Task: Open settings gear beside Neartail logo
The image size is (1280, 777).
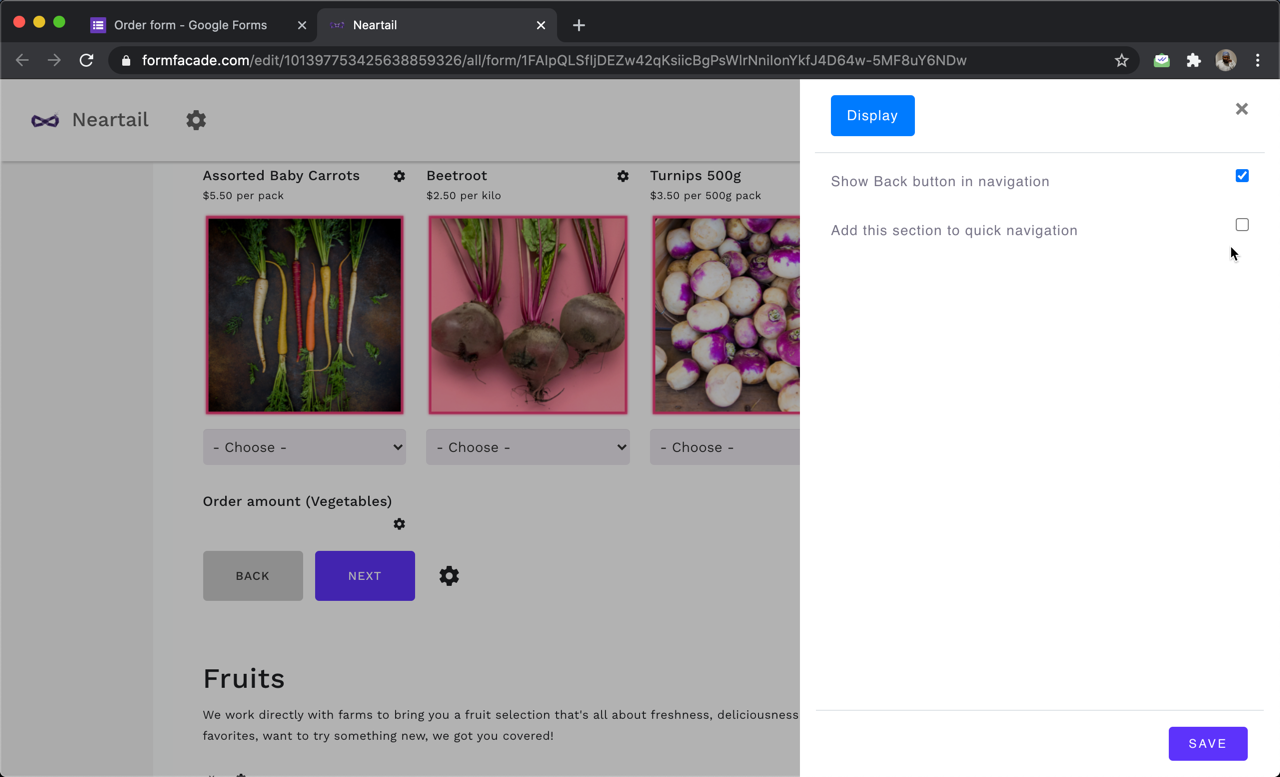Action: (196, 120)
